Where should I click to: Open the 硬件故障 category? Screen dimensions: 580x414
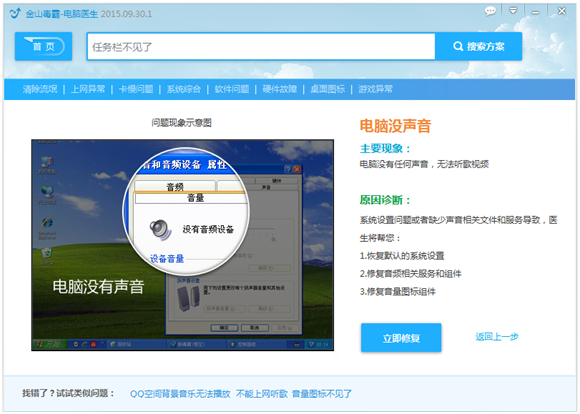(x=280, y=89)
